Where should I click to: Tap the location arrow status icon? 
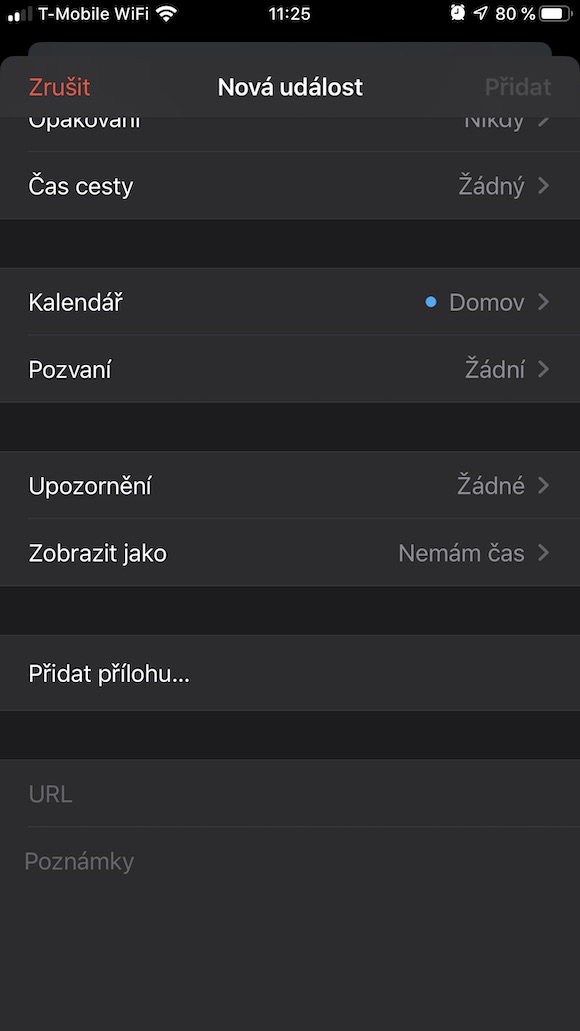pos(481,12)
